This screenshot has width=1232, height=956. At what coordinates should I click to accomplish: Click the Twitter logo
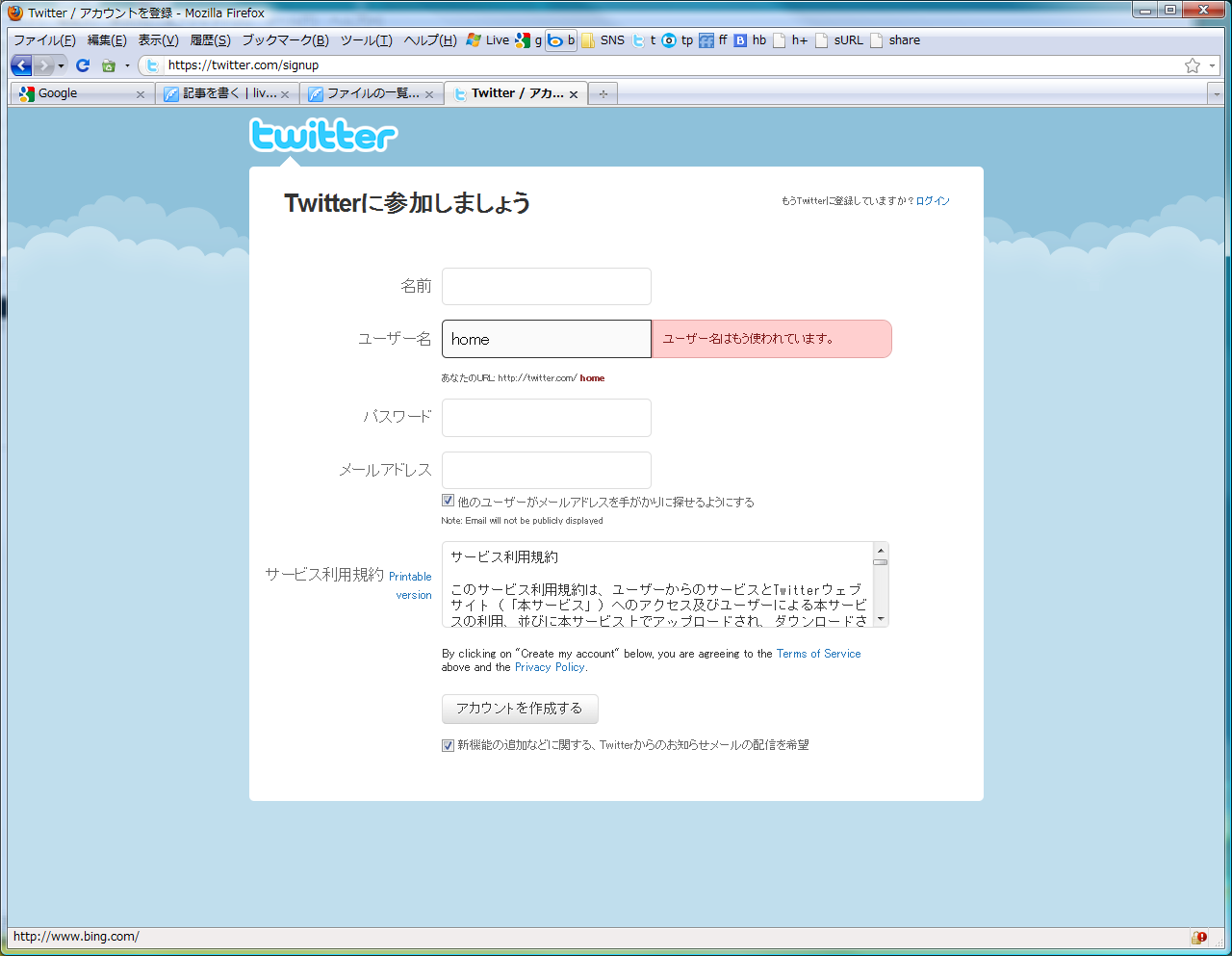(323, 135)
